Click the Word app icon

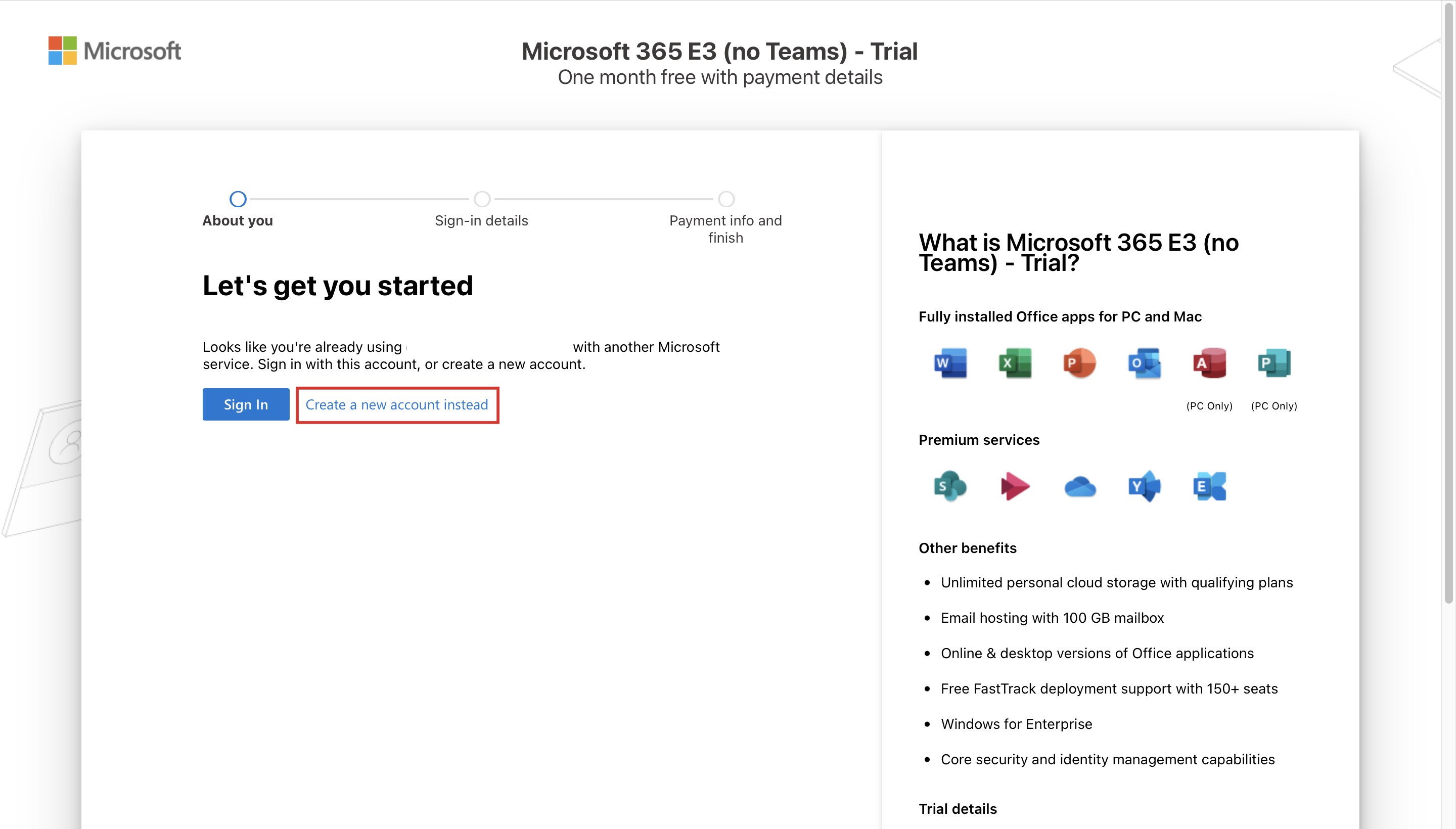[x=950, y=363]
